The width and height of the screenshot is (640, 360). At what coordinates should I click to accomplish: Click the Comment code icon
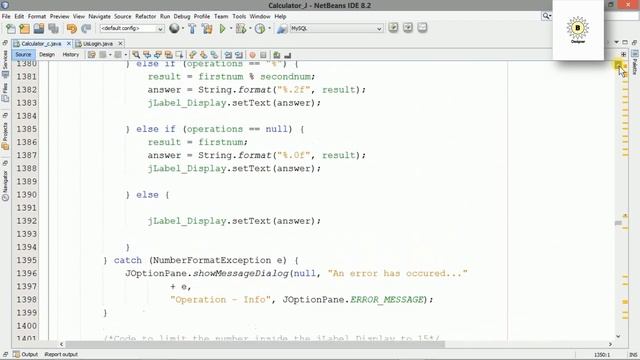click(277, 55)
